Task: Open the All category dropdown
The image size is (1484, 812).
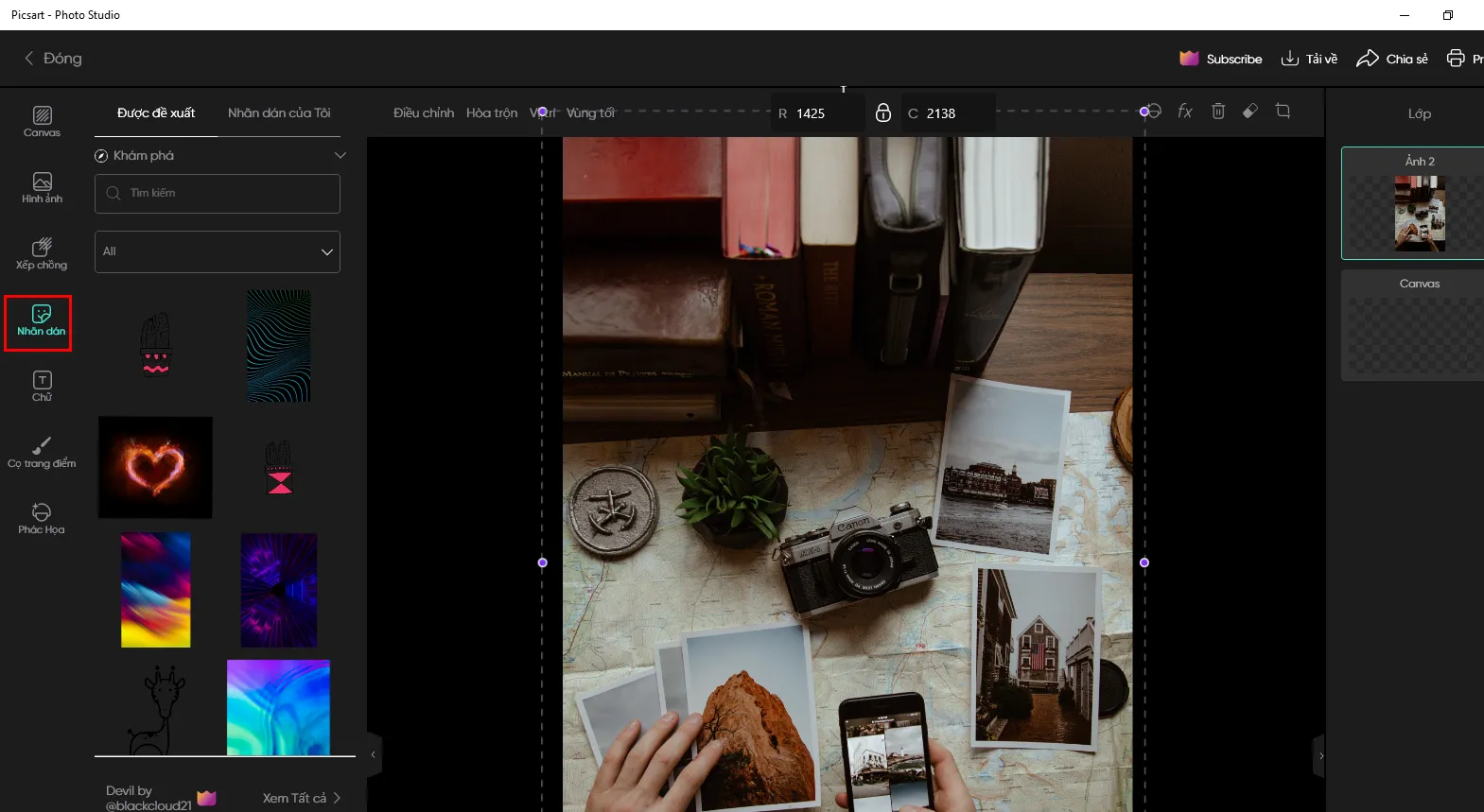Action: click(x=218, y=251)
